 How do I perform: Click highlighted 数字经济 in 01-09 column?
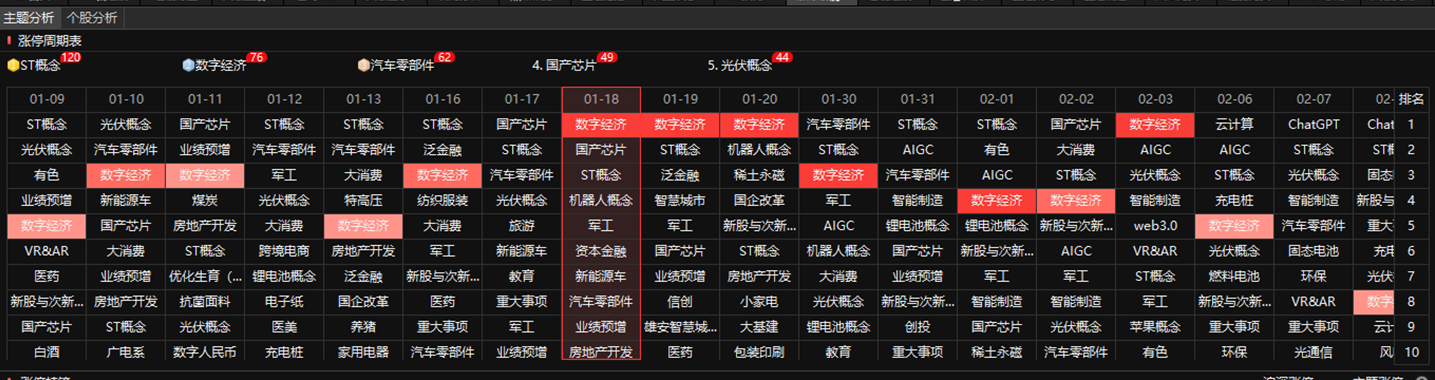click(x=46, y=226)
